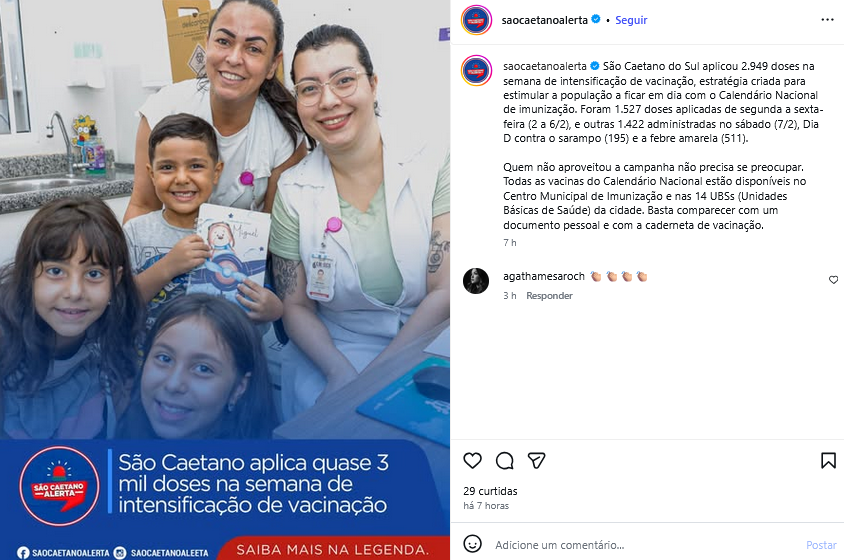Image resolution: width=844 pixels, height=560 pixels.
Task: Like the post with the heart icon
Action: click(472, 461)
